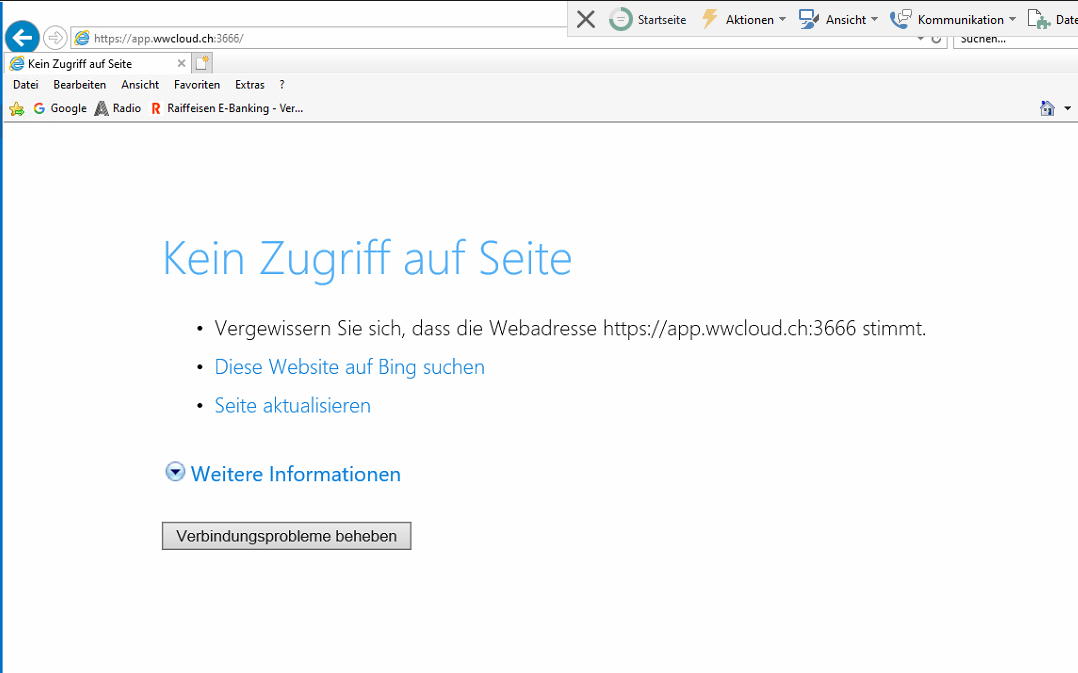
Task: Click the Startseite circular icon
Action: coord(621,19)
